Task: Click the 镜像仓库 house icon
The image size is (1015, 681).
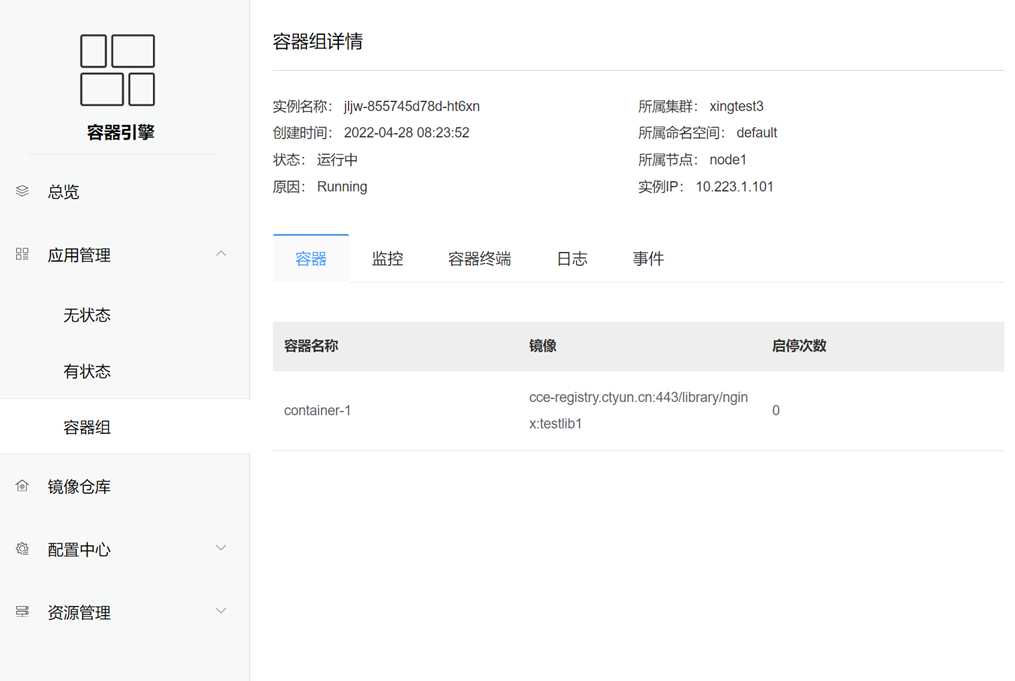Action: pos(22,486)
